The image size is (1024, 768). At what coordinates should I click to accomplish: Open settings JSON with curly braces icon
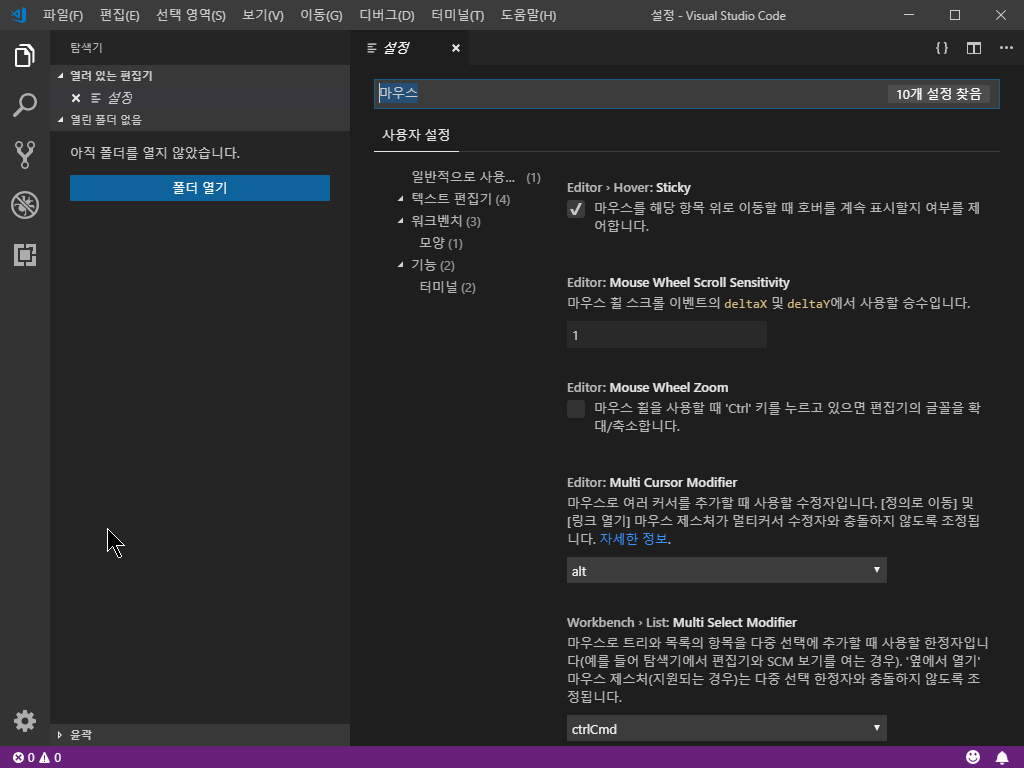[x=942, y=48]
